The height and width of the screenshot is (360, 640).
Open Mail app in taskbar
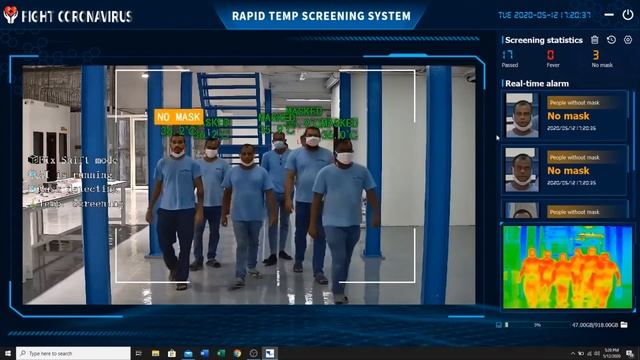[188, 353]
